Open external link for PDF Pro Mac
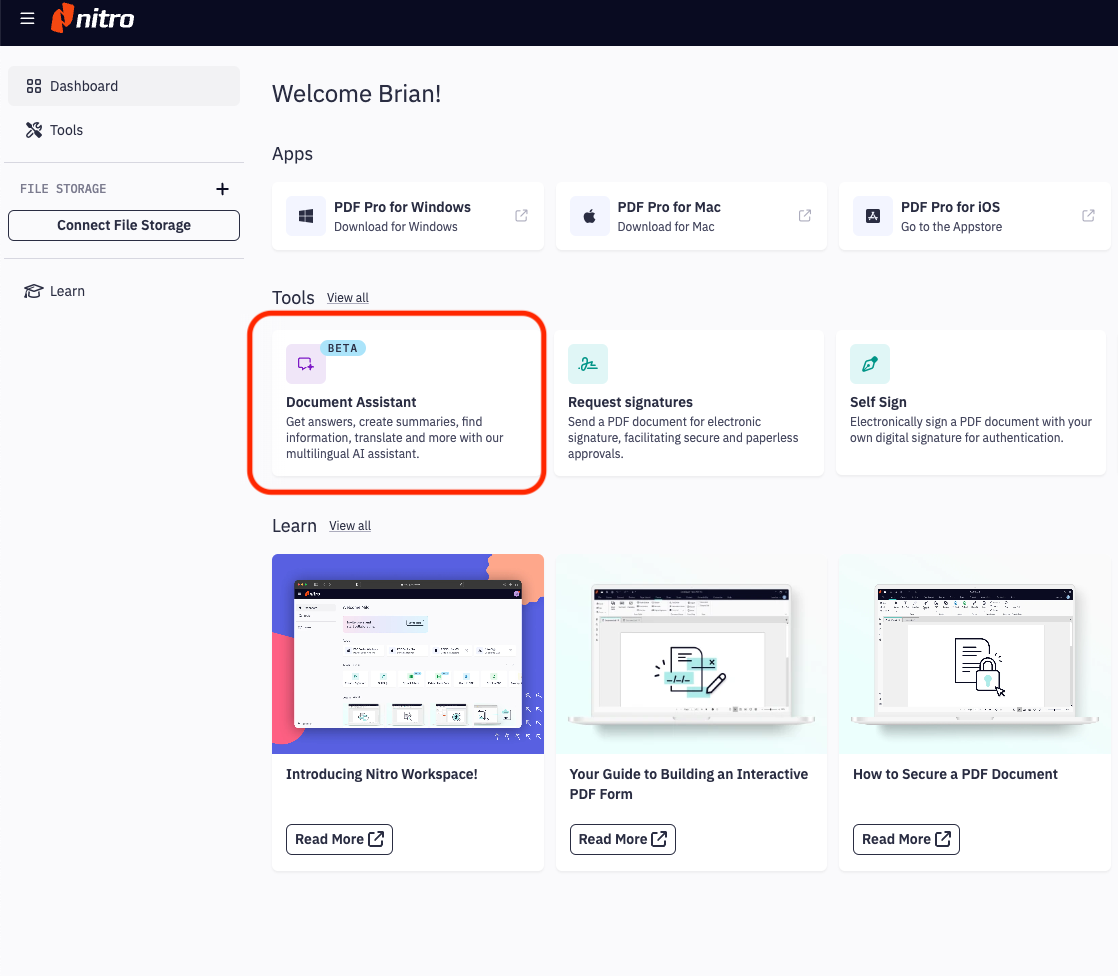This screenshot has height=976, width=1118. click(805, 216)
